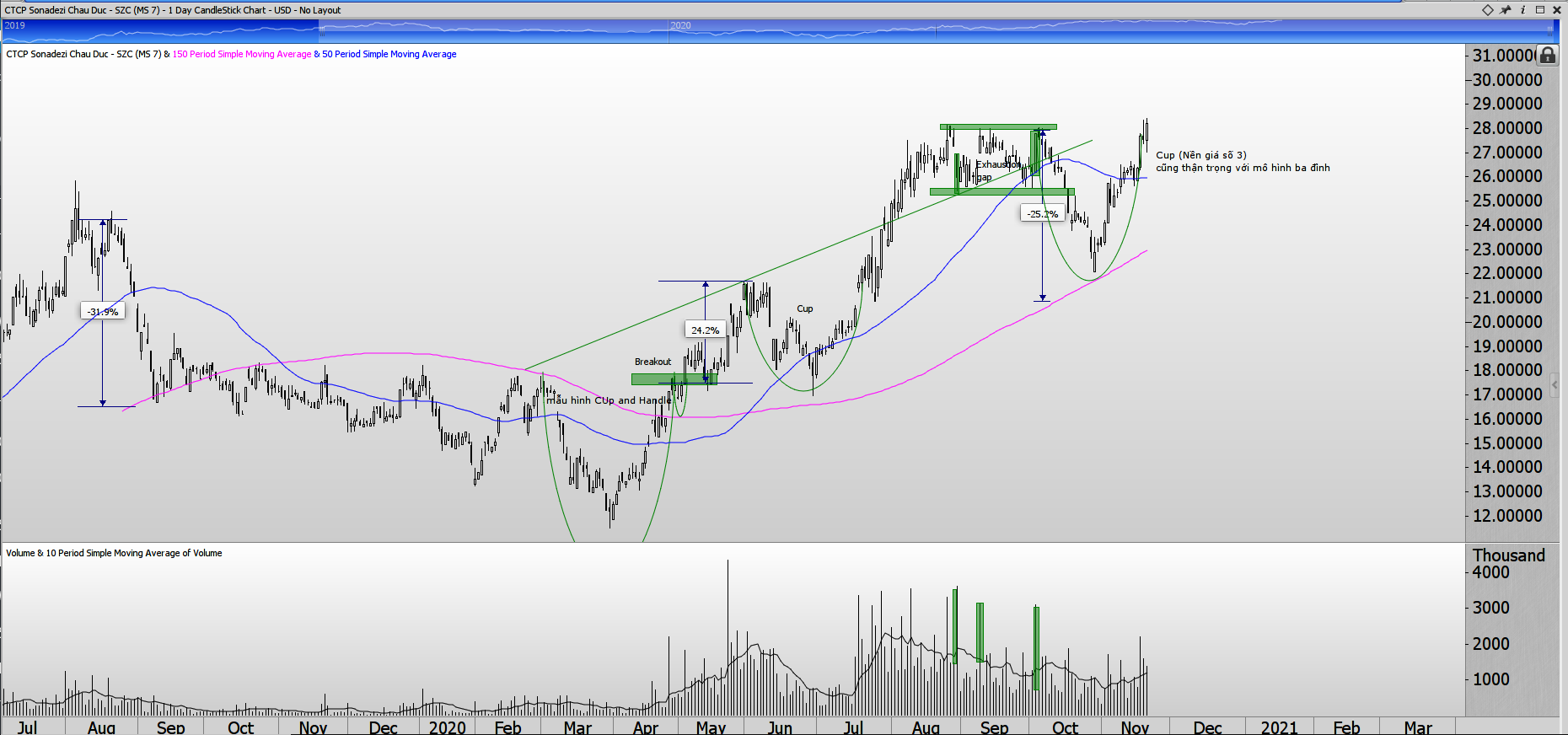Click the 2021 marker on date axis

1279,727
